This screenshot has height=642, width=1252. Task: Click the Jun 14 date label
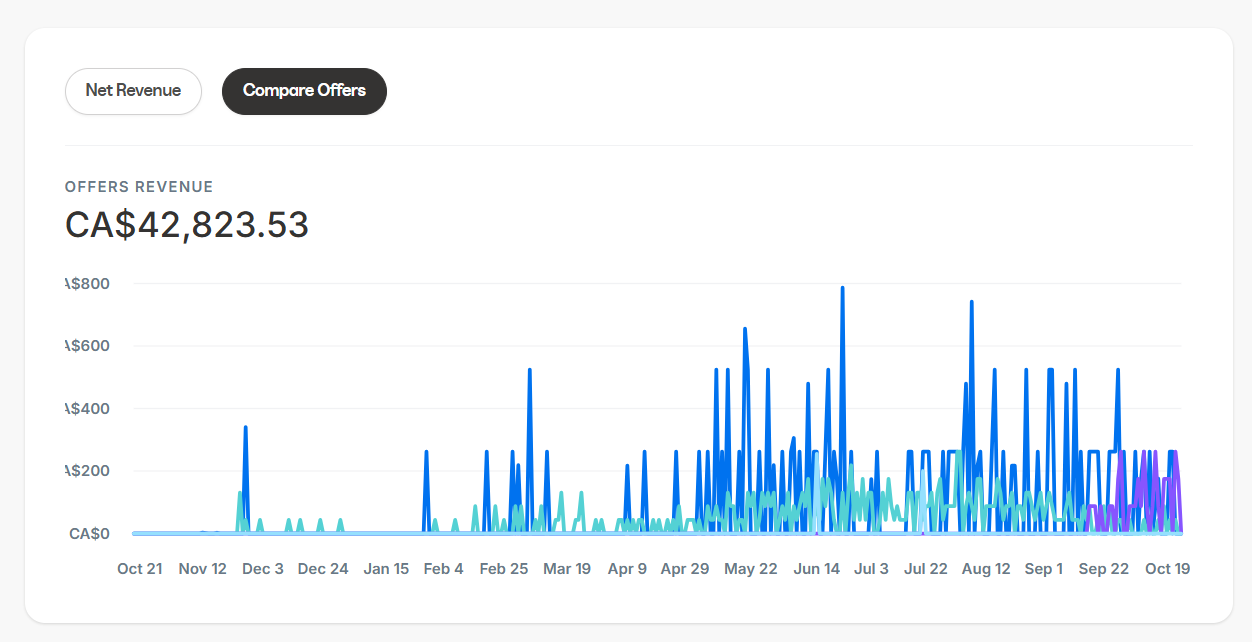(x=817, y=569)
